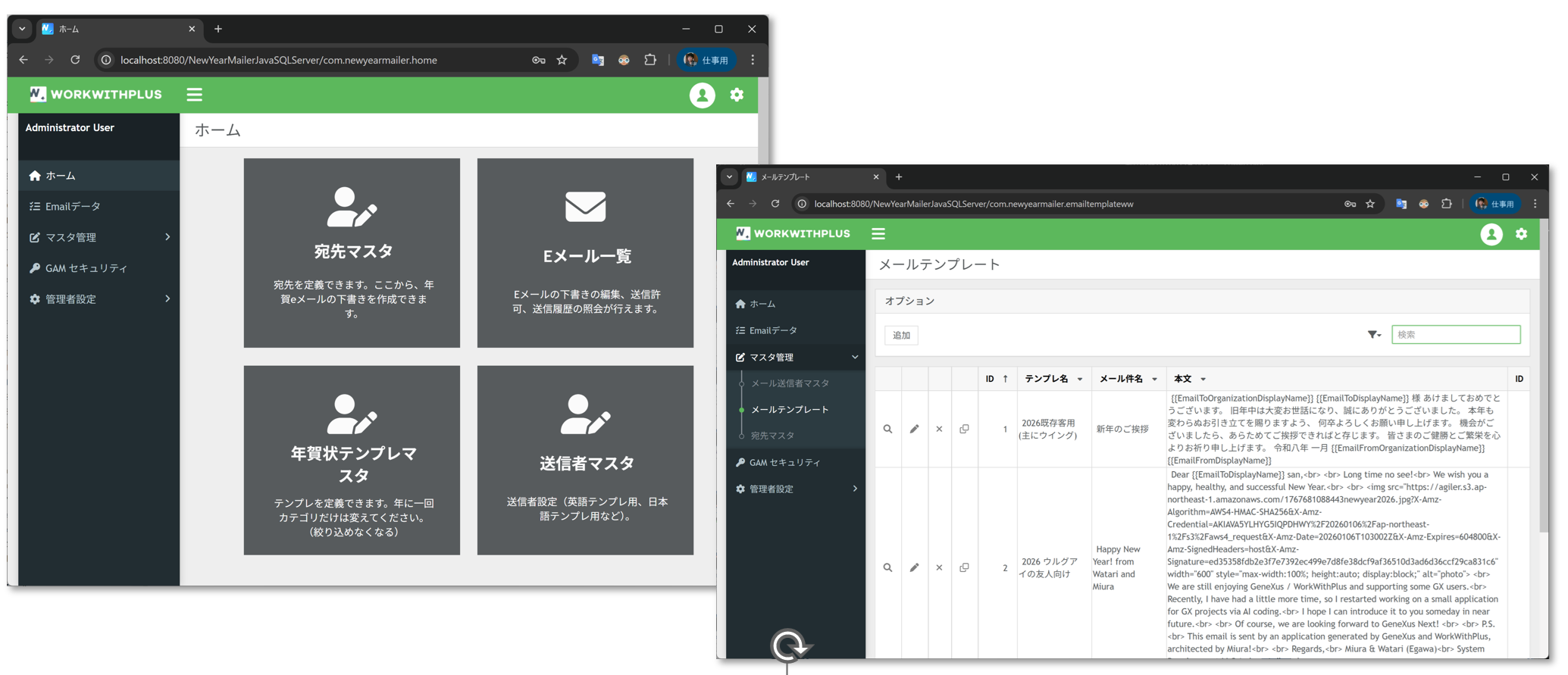Select メール送信者マスタ in the submenu

(x=790, y=383)
